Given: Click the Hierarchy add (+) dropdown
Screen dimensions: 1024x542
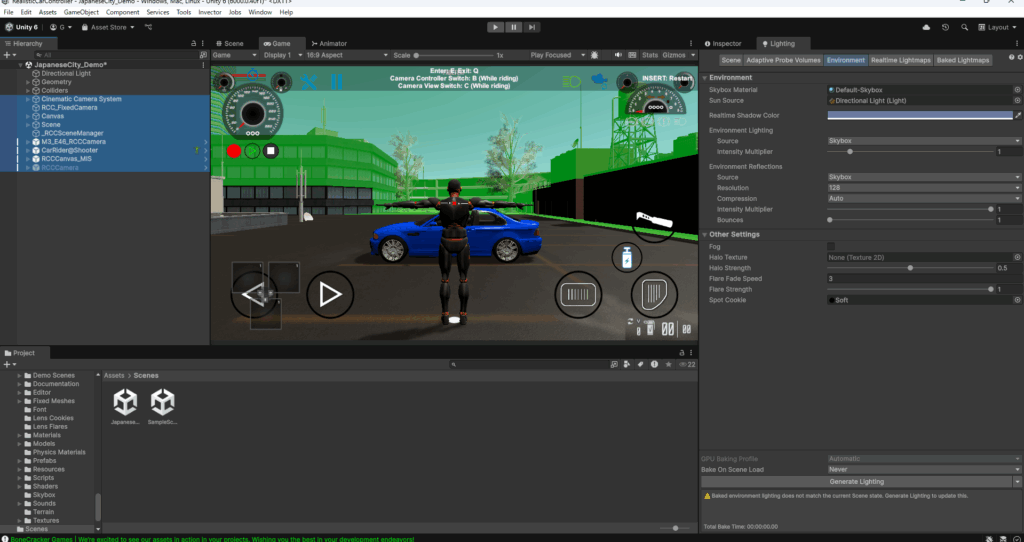Looking at the screenshot, I should point(10,55).
